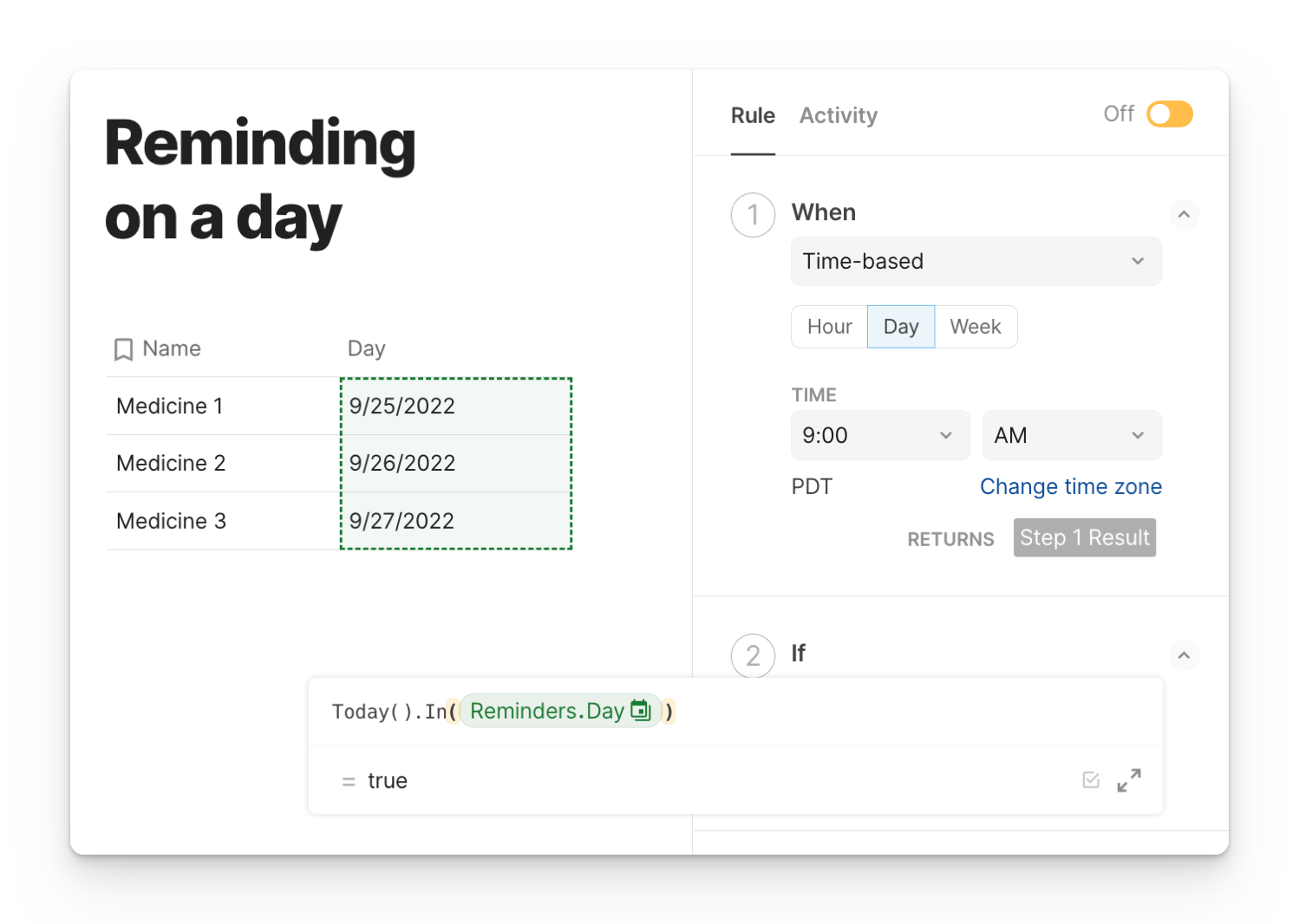Screen dimensions: 1299x924
Task: Select the Hour interval option
Action: click(829, 327)
